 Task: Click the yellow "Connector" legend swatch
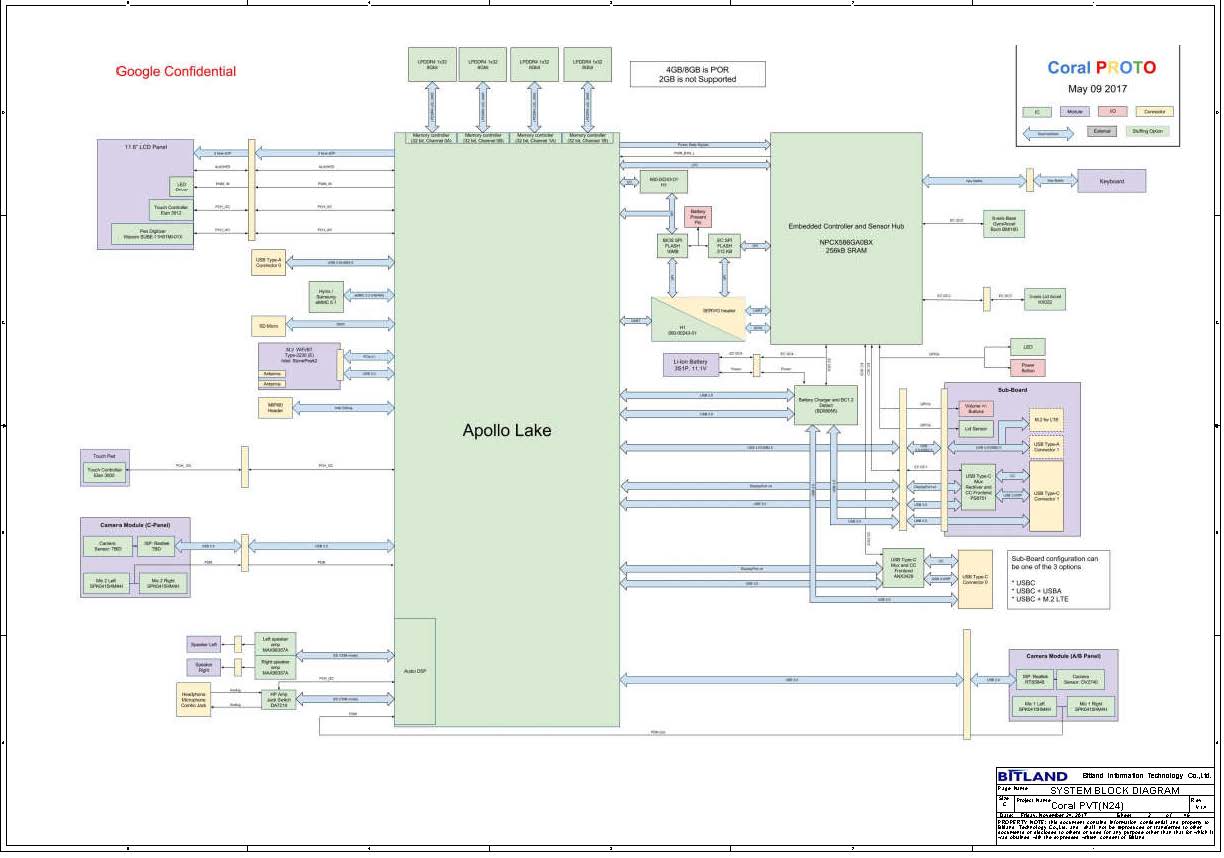(x=1154, y=112)
